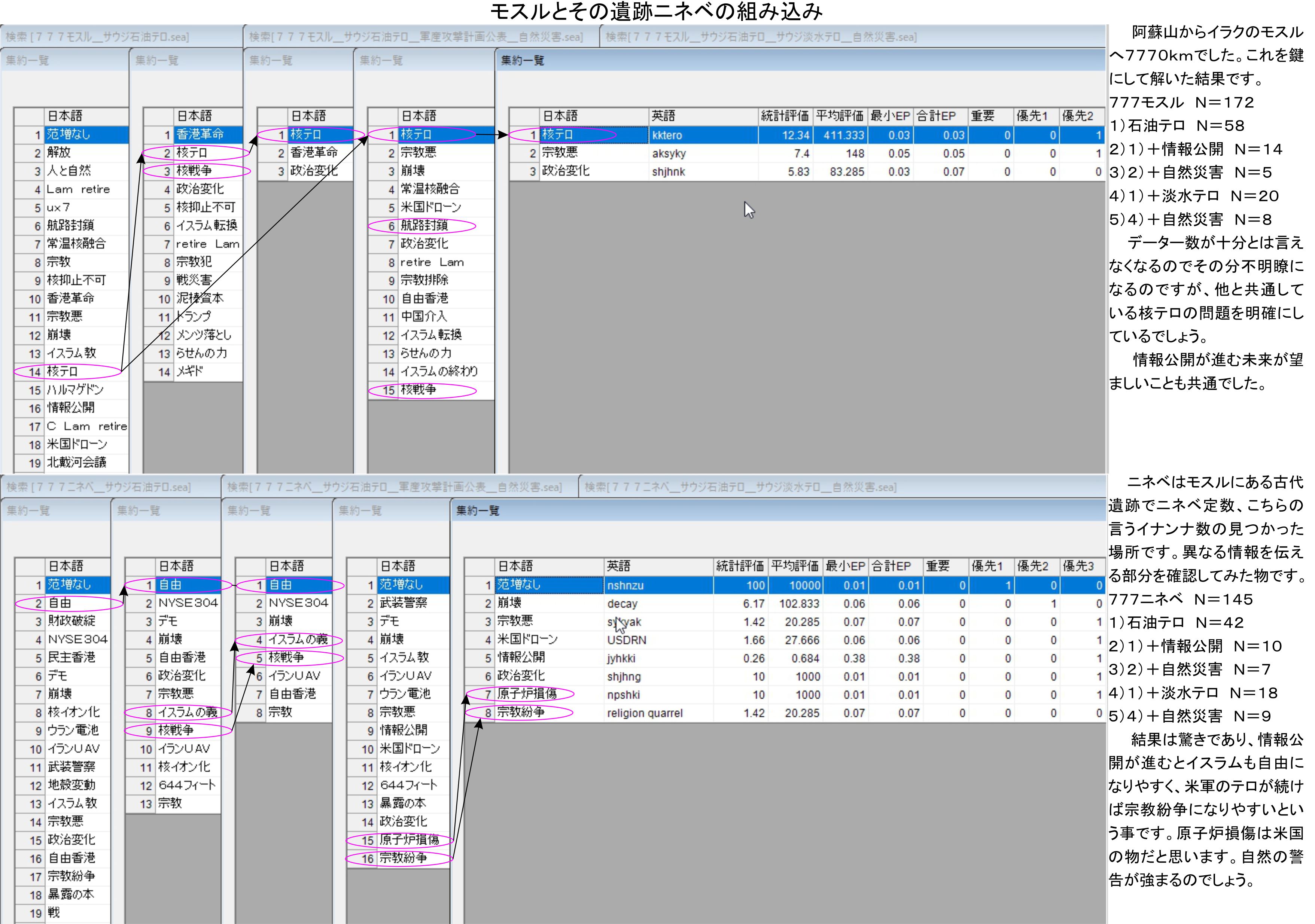Switch to the 777ニネベ 軍産攻撃計画公表 search tab
1315x924 pixels.
coord(394,487)
